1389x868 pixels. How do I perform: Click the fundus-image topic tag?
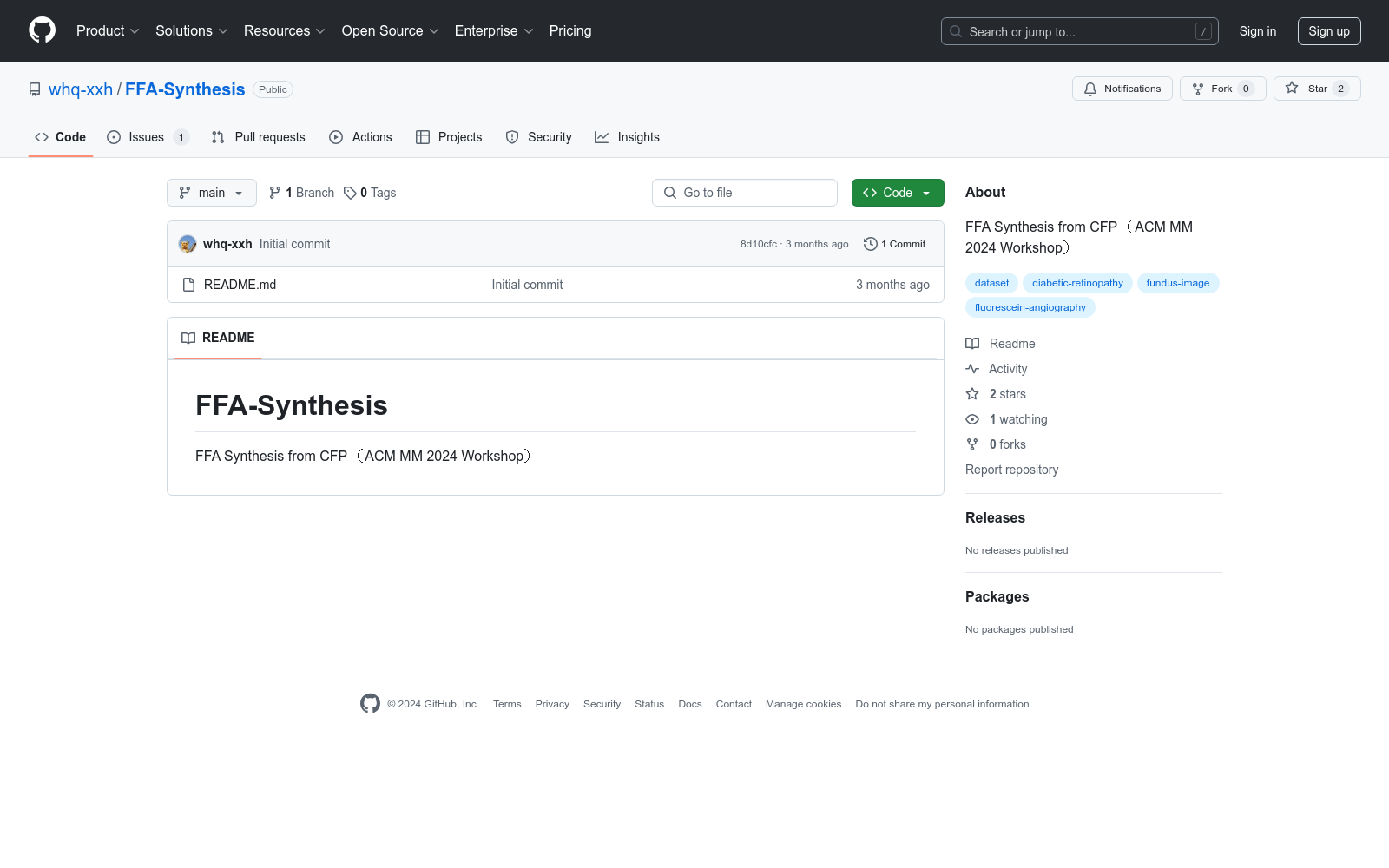pyautogui.click(x=1178, y=283)
